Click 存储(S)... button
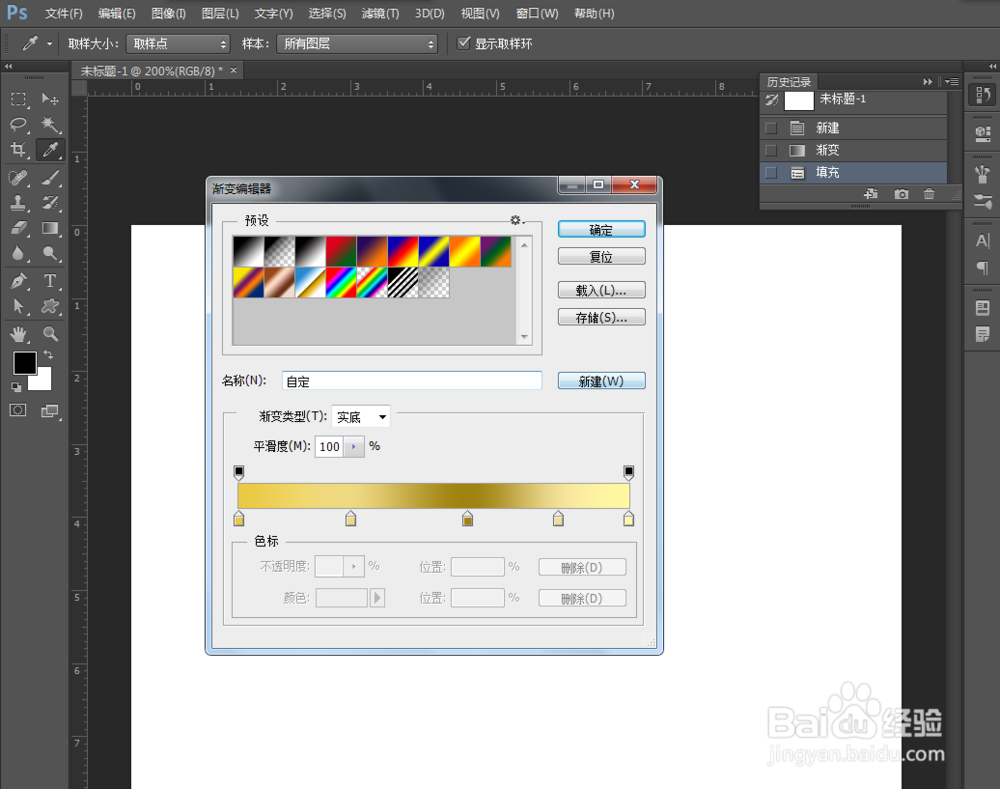Screen dimensions: 1000x789 pyautogui.click(x=601, y=317)
